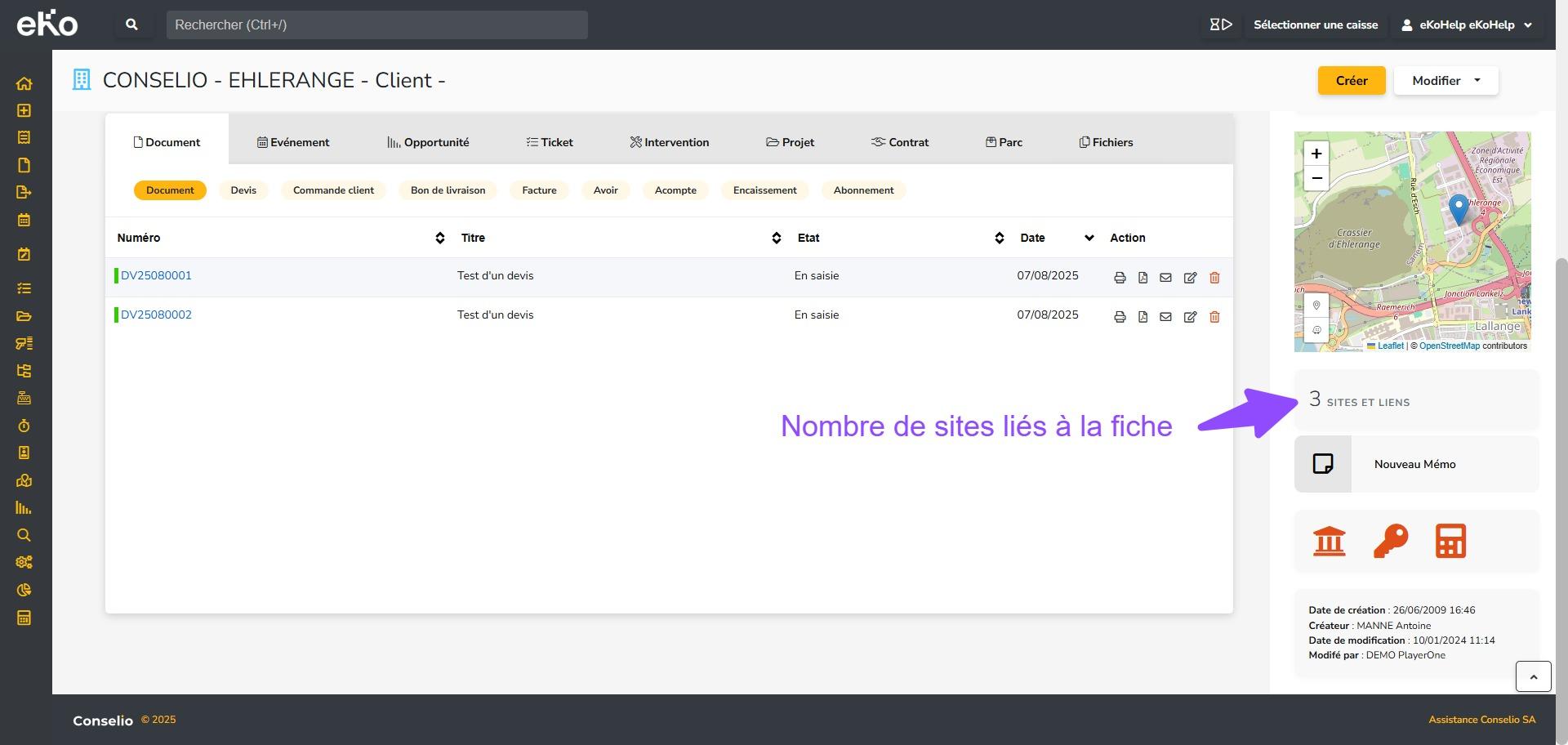Screen dimensions: 1568x745
Task: Delete document DV25080002 with trash icon
Action: pyautogui.click(x=1214, y=317)
